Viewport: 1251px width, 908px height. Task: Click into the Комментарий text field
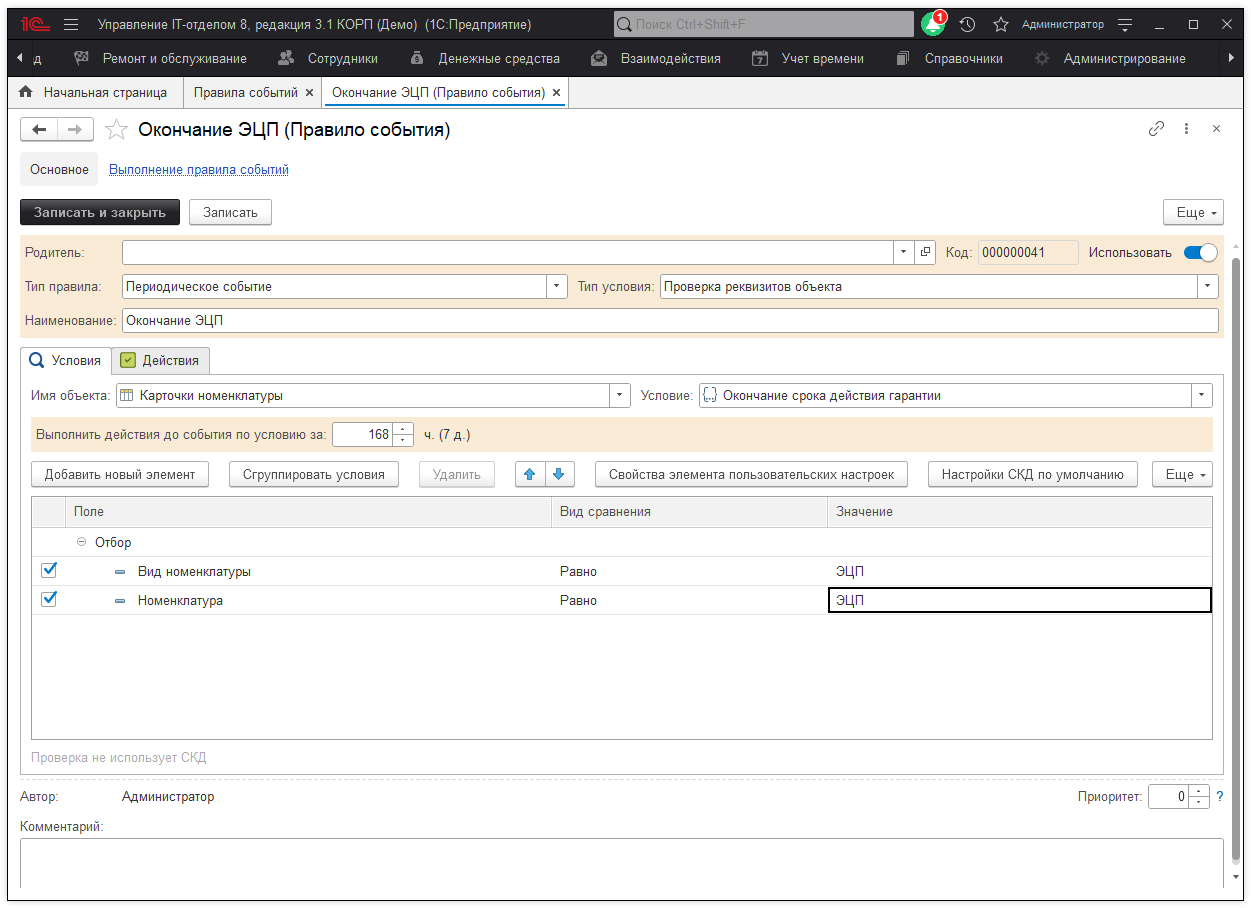620,862
